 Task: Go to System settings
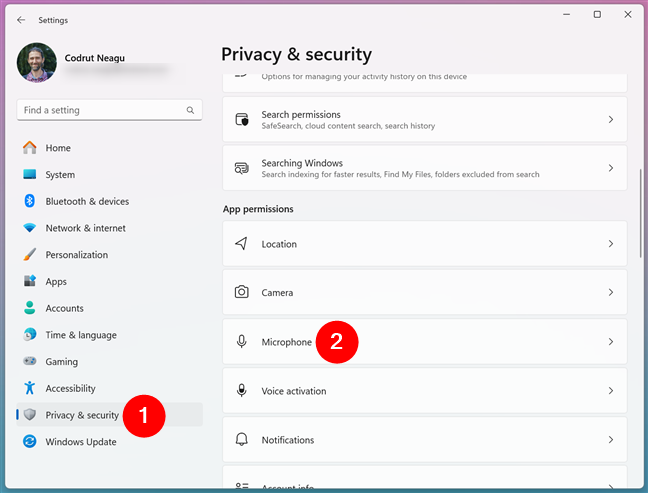(110, 174)
